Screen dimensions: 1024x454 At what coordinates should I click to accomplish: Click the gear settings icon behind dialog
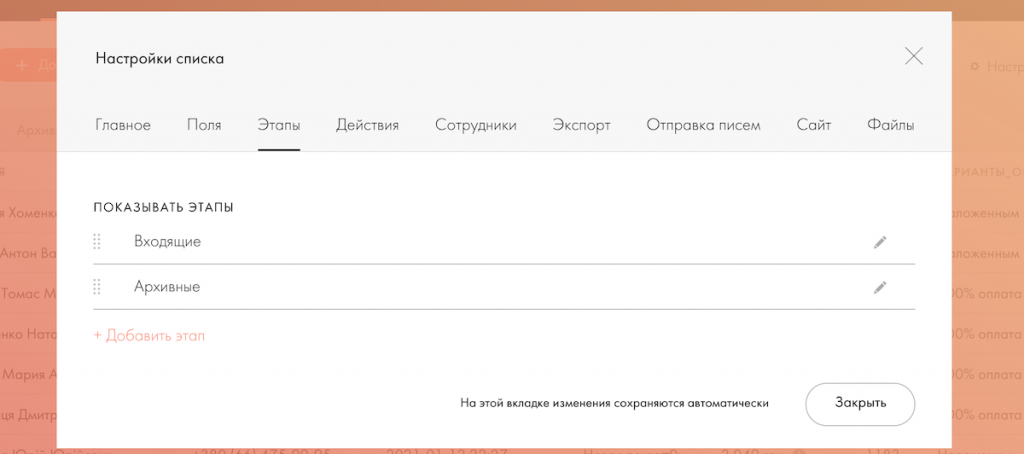pyautogui.click(x=975, y=66)
